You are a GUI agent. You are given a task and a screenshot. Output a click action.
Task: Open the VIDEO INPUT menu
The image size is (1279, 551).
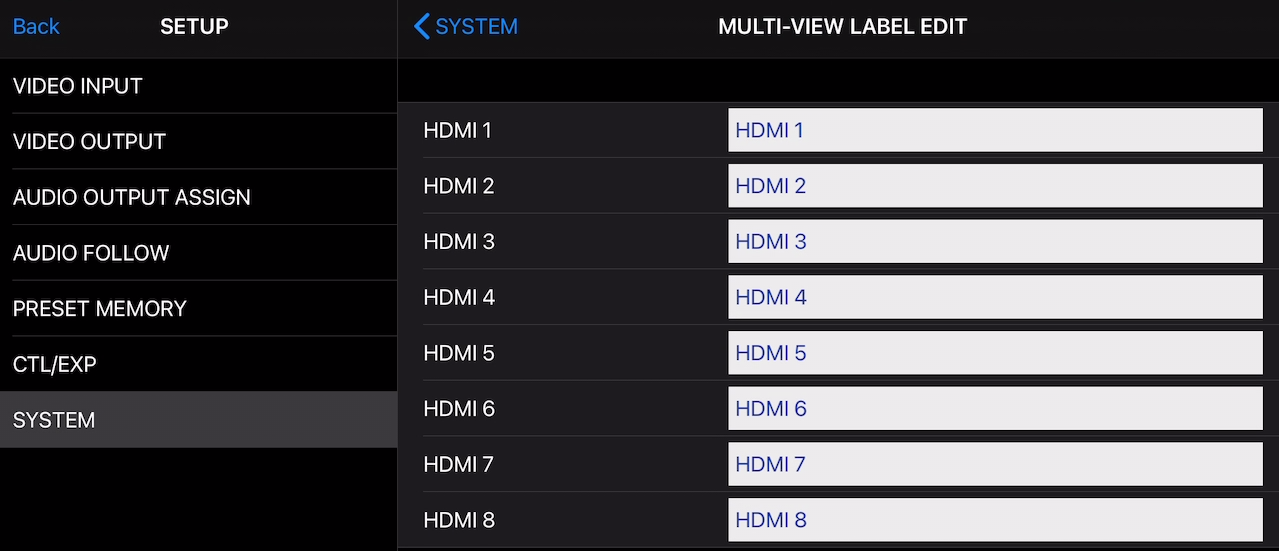click(x=78, y=86)
